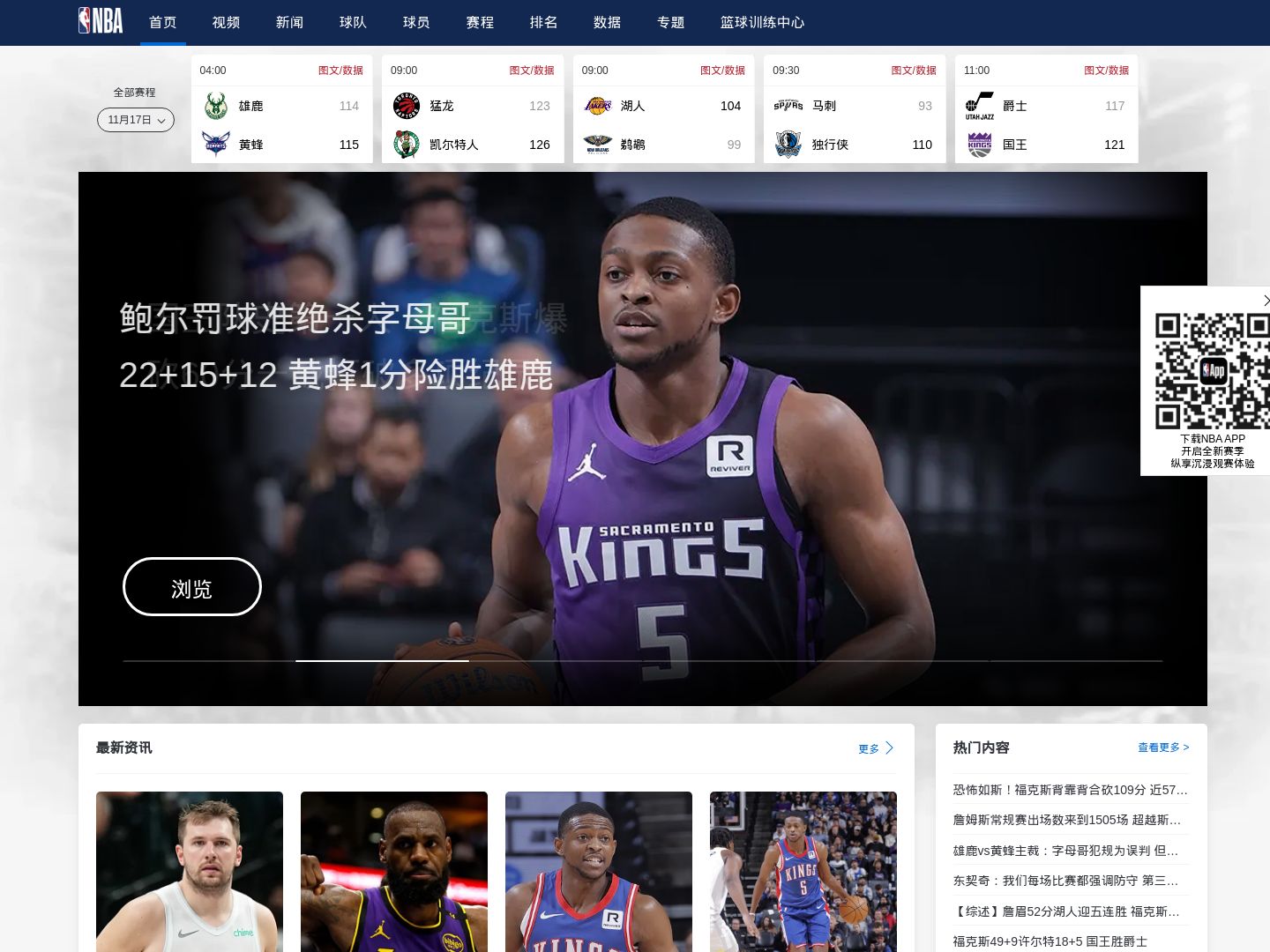Click the Utah Jazz team logo
The width and height of the screenshot is (1270, 952).
click(979, 106)
